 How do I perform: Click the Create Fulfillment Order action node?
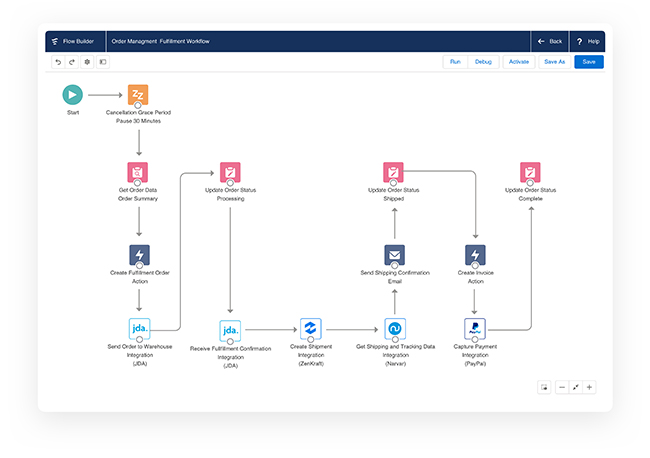tap(139, 255)
